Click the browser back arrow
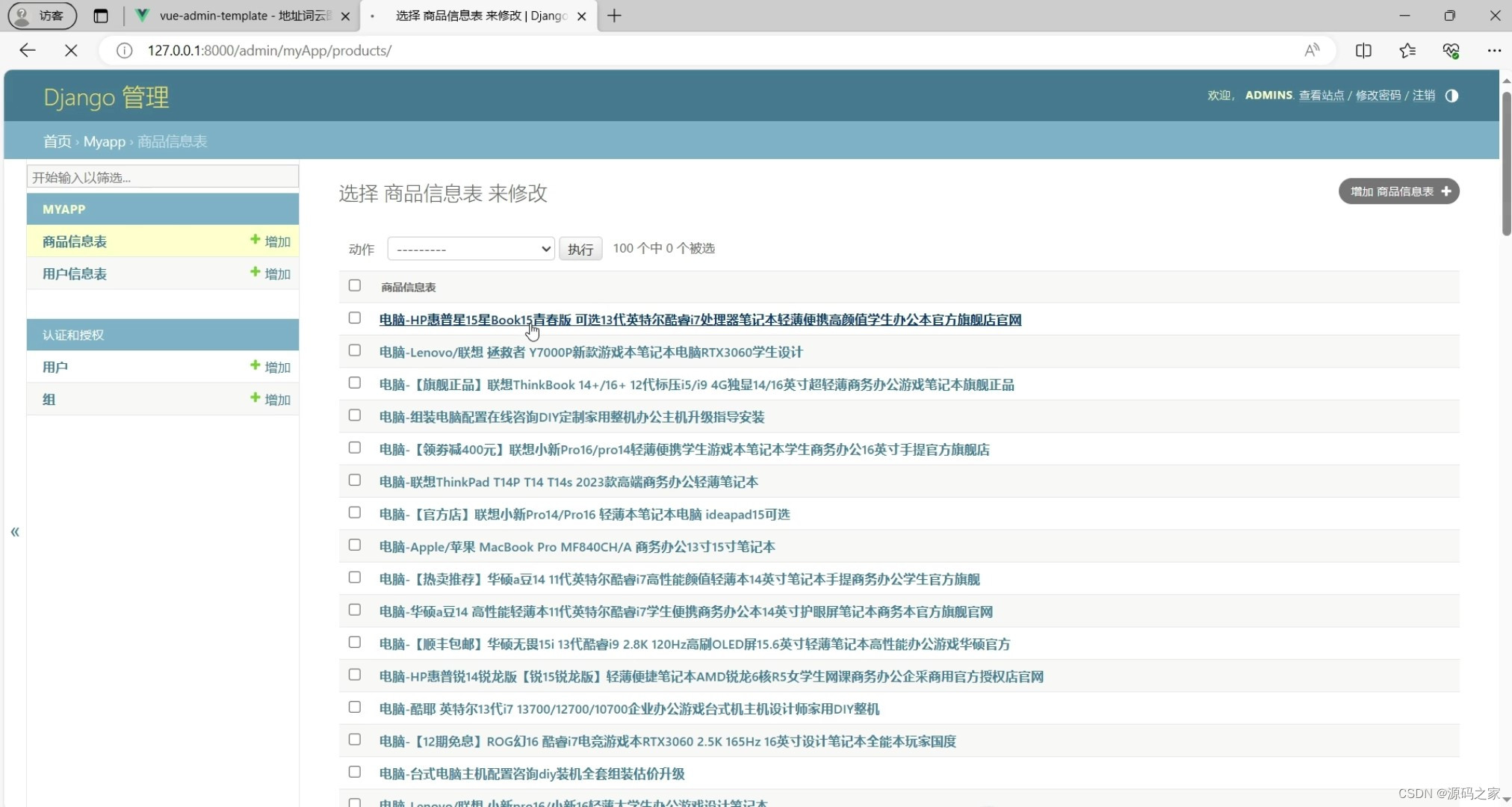The width and height of the screenshot is (1512, 807). [28, 50]
